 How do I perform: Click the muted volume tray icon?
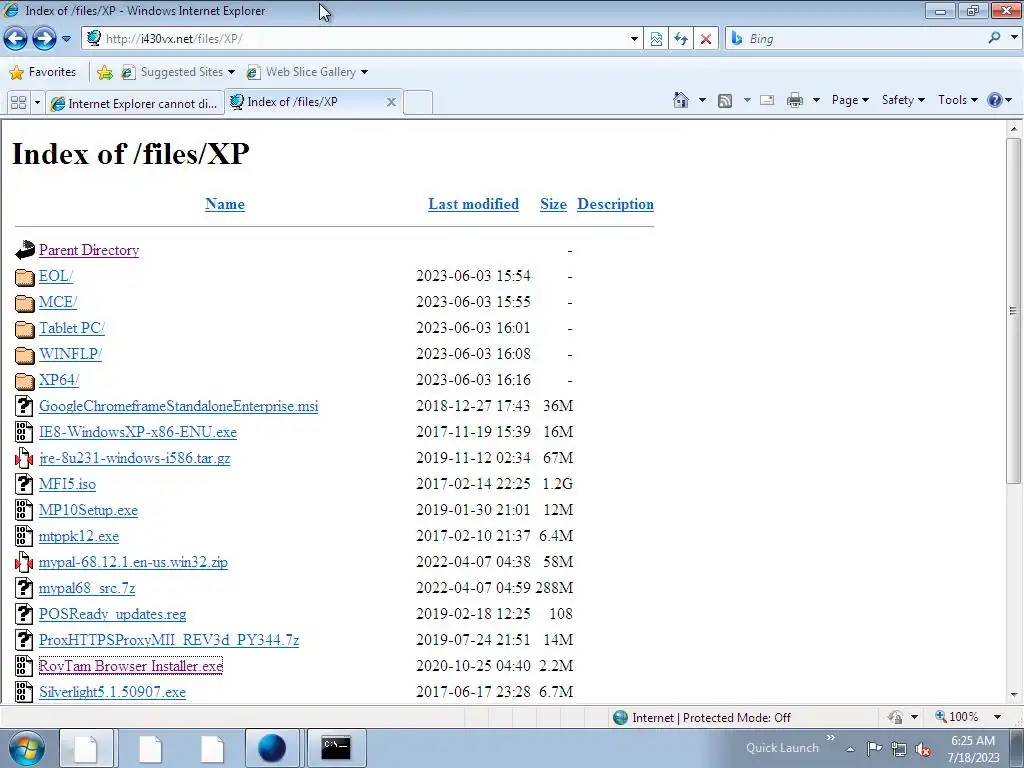click(923, 750)
